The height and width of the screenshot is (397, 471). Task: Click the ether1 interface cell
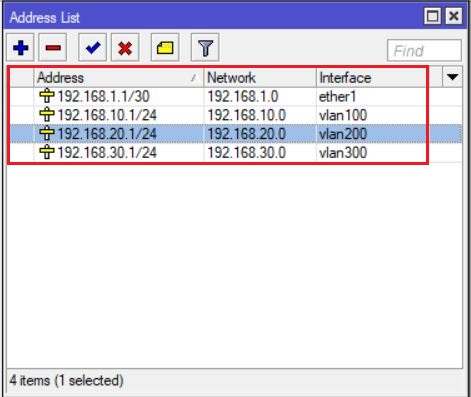click(337, 97)
